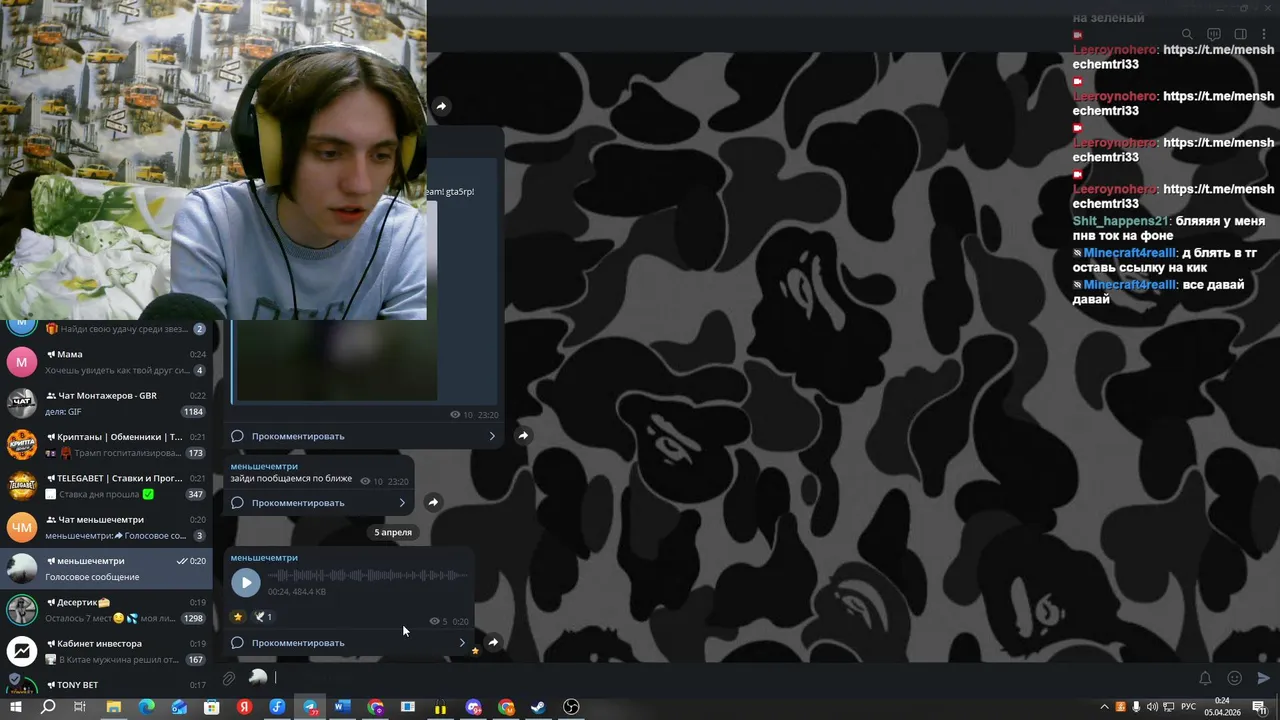
Task: Click the Shit_happens21 username in the stream chat
Action: coord(1120,221)
